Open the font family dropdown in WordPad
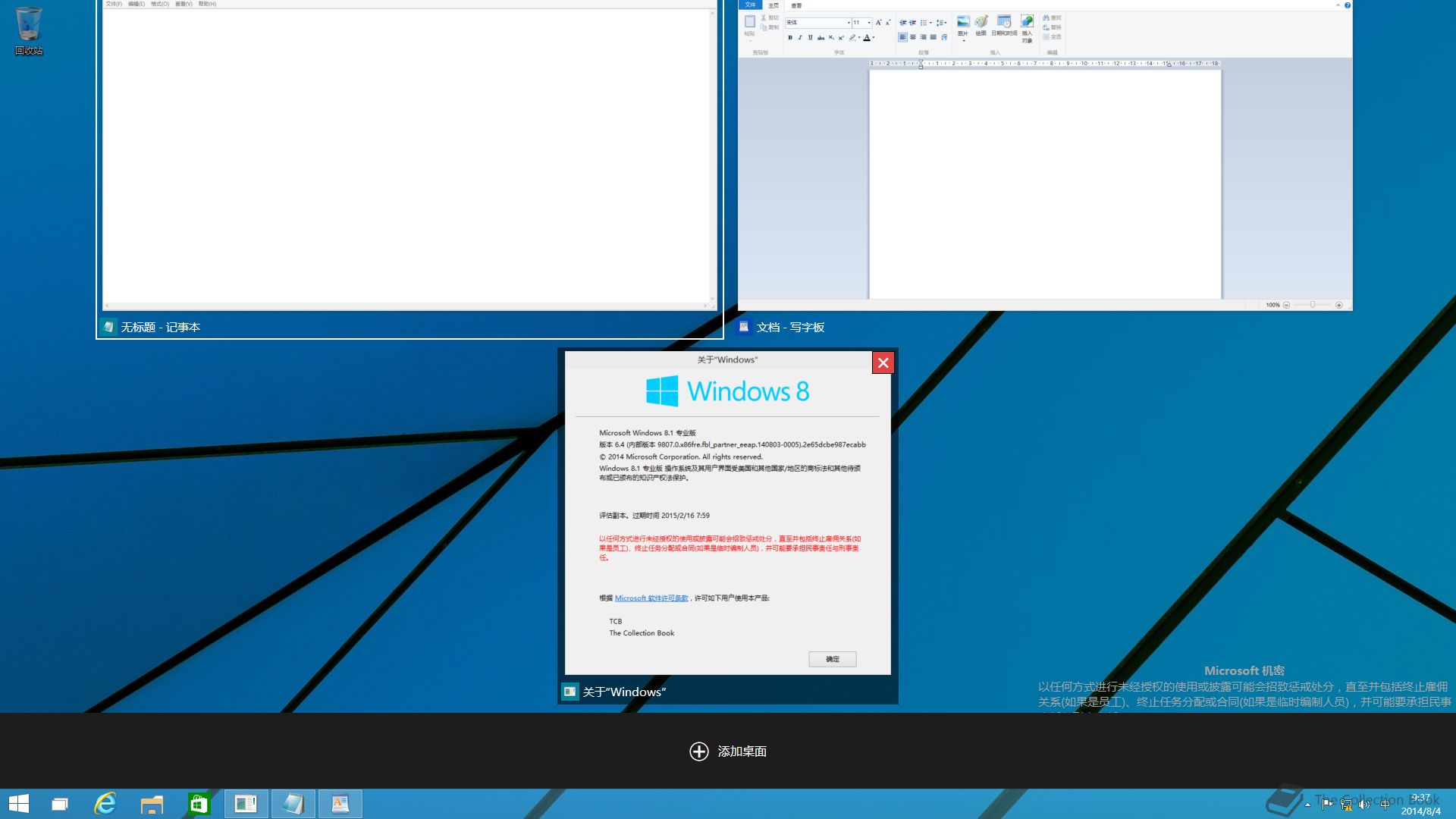 click(x=849, y=23)
